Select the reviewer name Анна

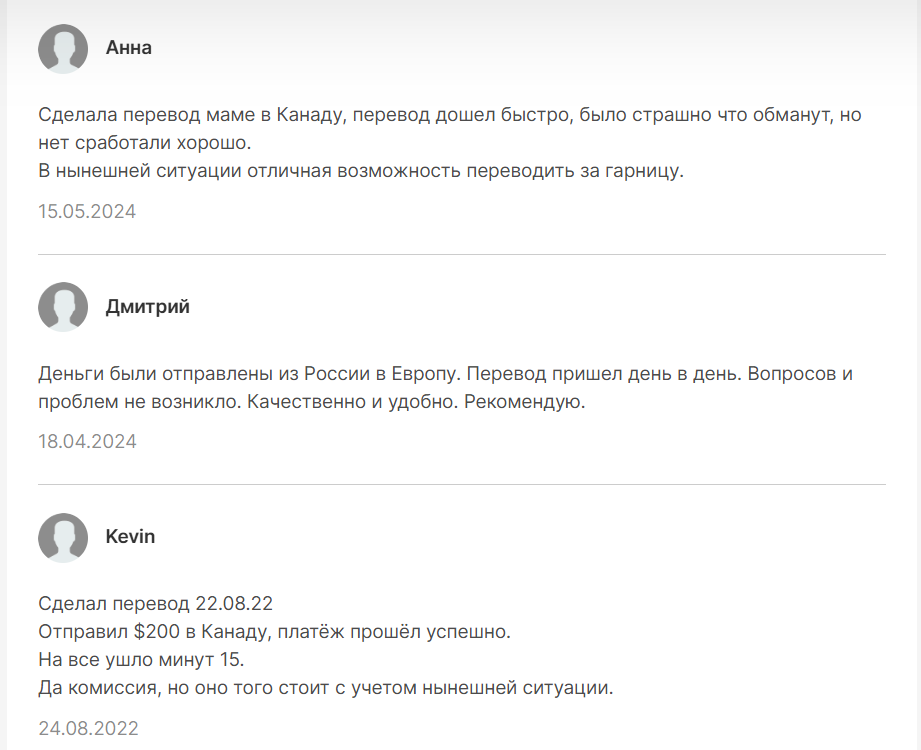coord(129,47)
